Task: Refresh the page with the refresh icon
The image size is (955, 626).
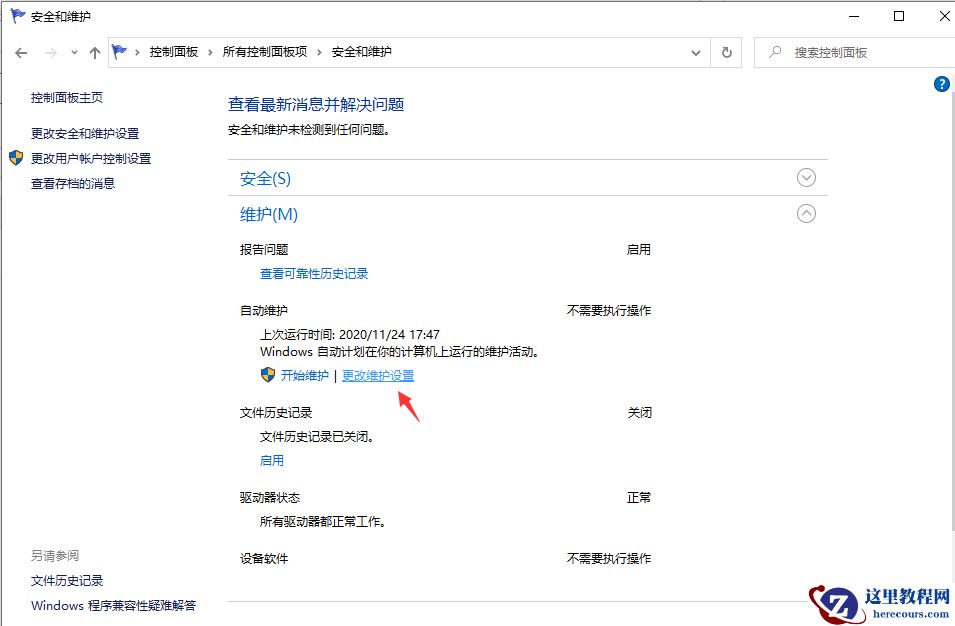Action: [725, 52]
